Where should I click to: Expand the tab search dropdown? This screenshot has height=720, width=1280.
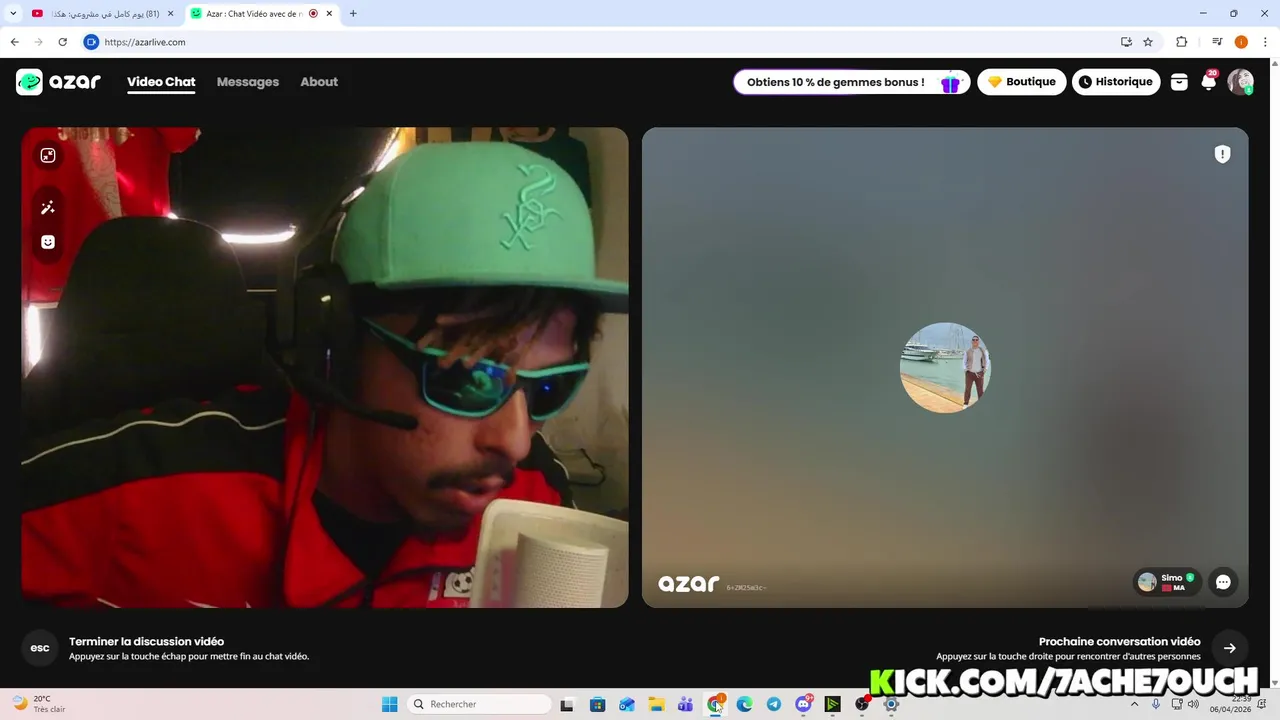11,14
